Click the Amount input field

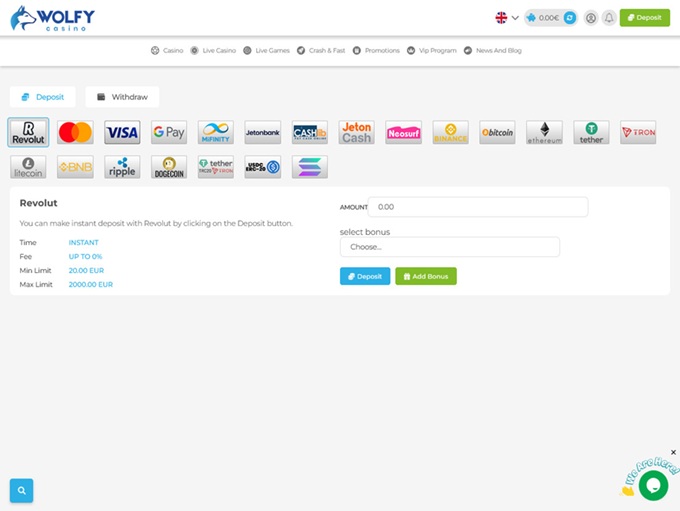point(478,207)
